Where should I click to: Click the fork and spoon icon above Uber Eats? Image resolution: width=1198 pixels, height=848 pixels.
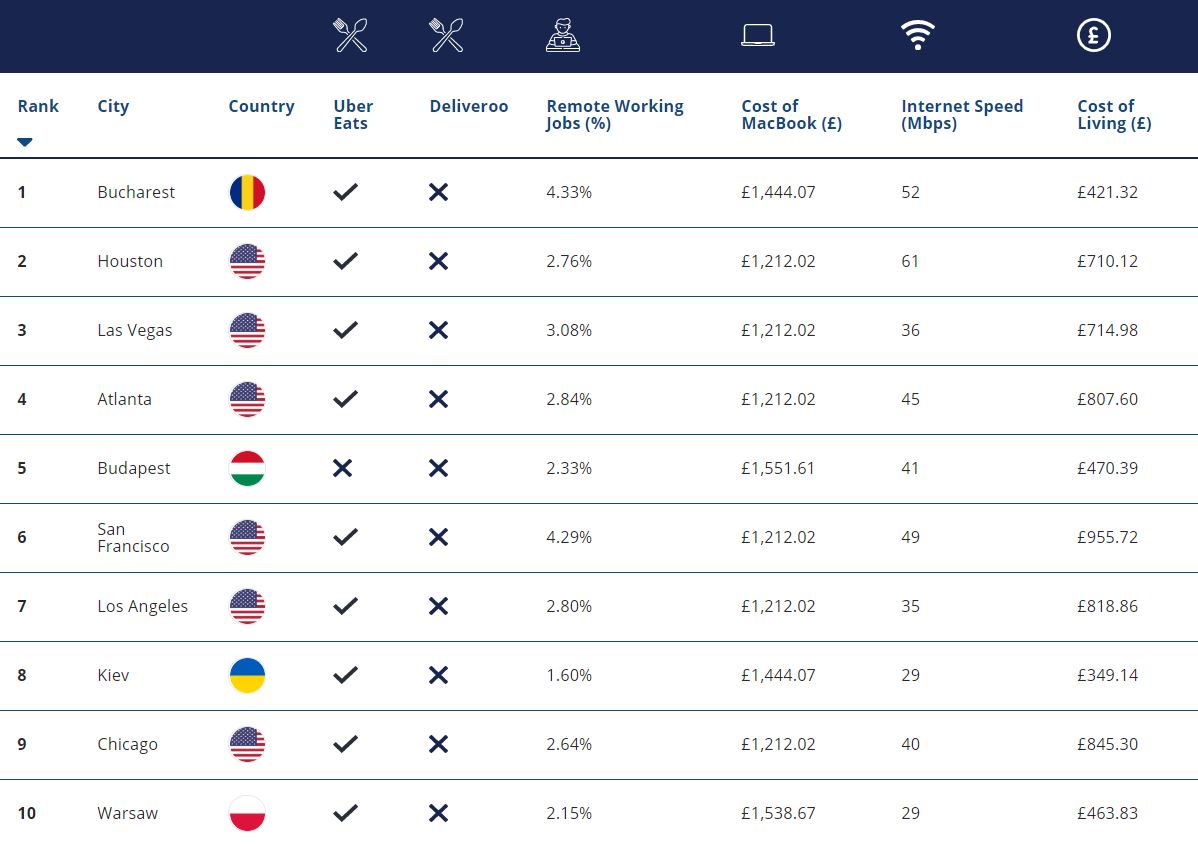(x=350, y=36)
